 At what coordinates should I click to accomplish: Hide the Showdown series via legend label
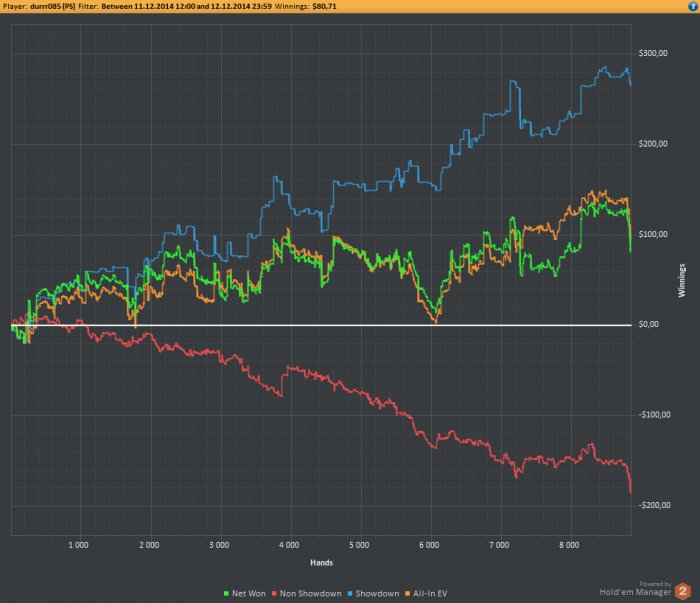point(377,594)
